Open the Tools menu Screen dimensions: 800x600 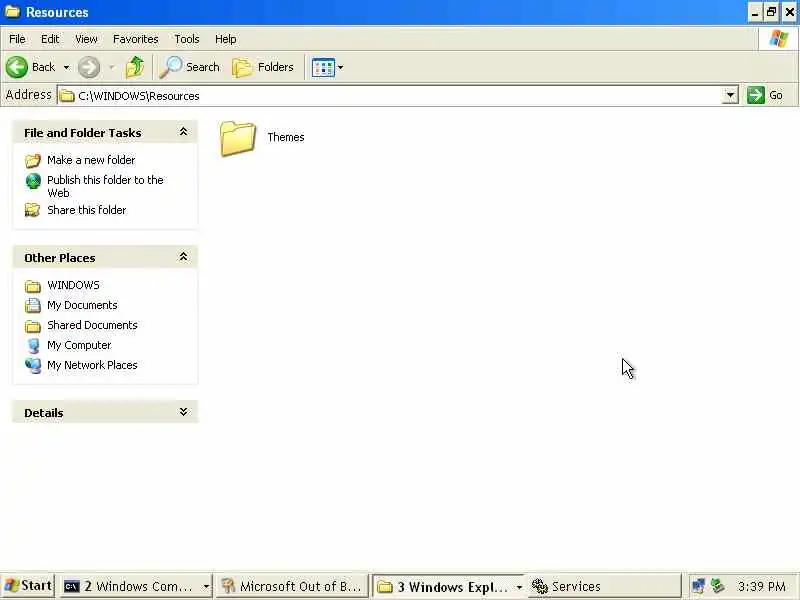point(186,39)
